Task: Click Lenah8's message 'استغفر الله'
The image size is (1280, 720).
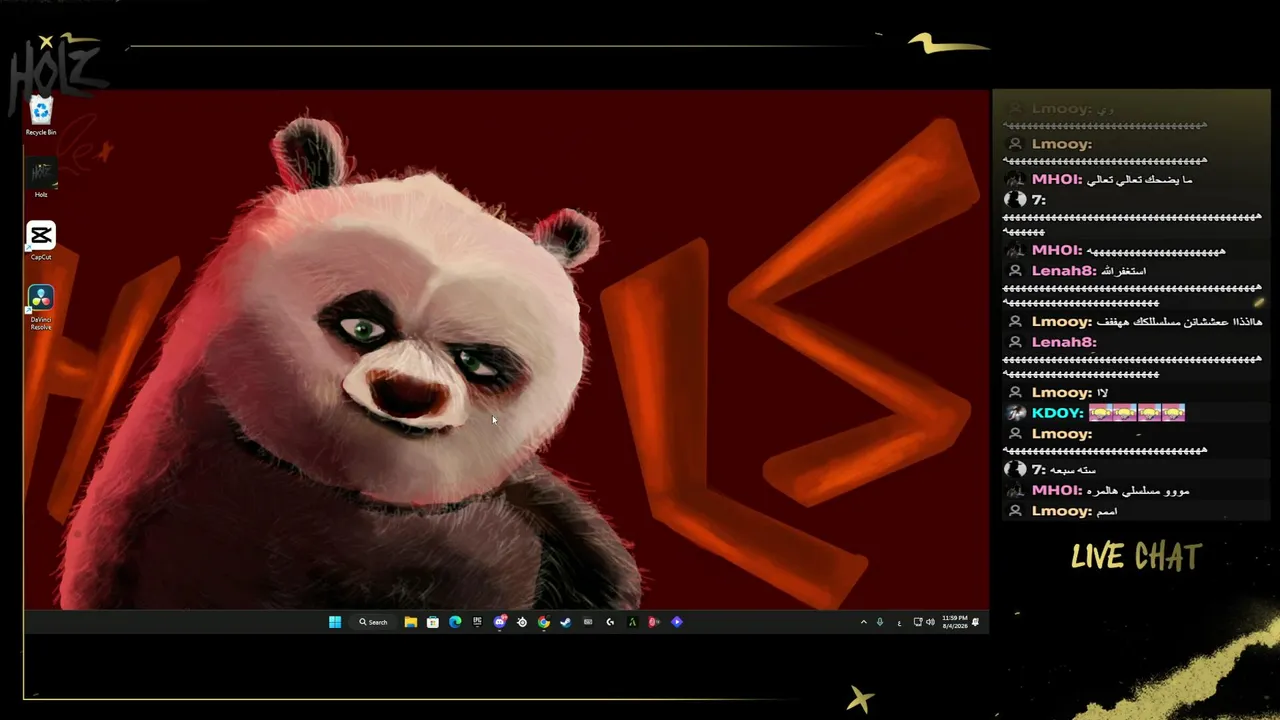Action: 1123,271
